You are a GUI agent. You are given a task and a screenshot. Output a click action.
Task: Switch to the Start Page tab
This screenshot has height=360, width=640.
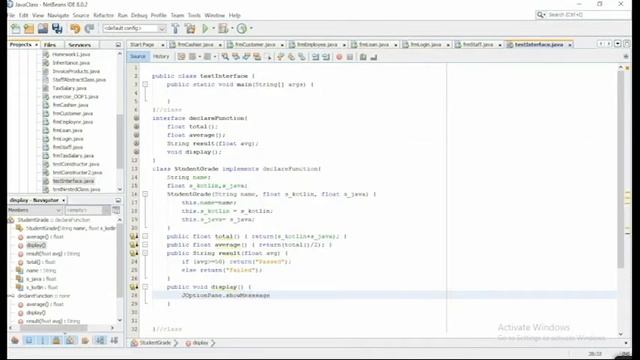[142, 44]
